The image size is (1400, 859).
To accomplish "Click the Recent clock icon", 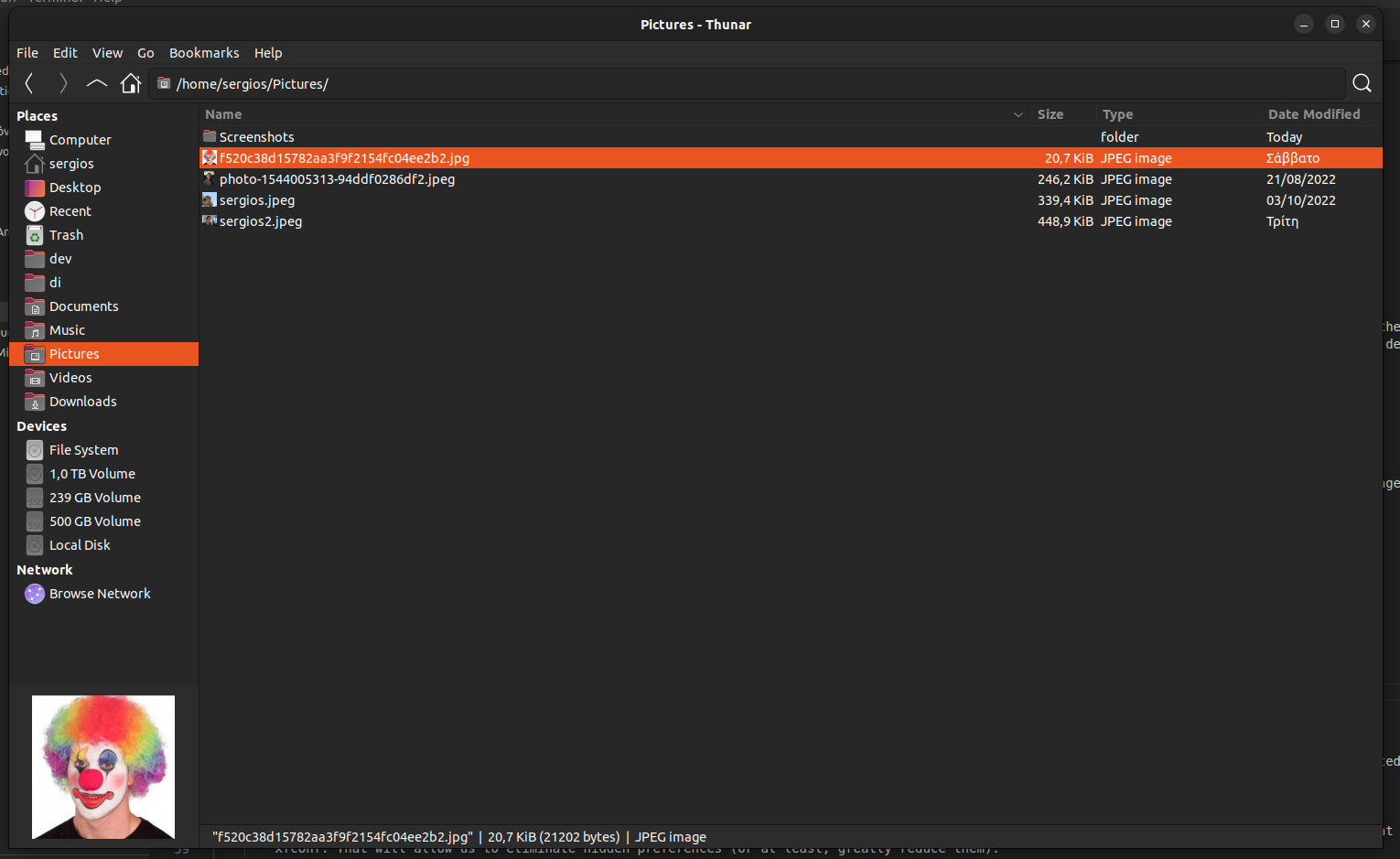I will point(35,211).
